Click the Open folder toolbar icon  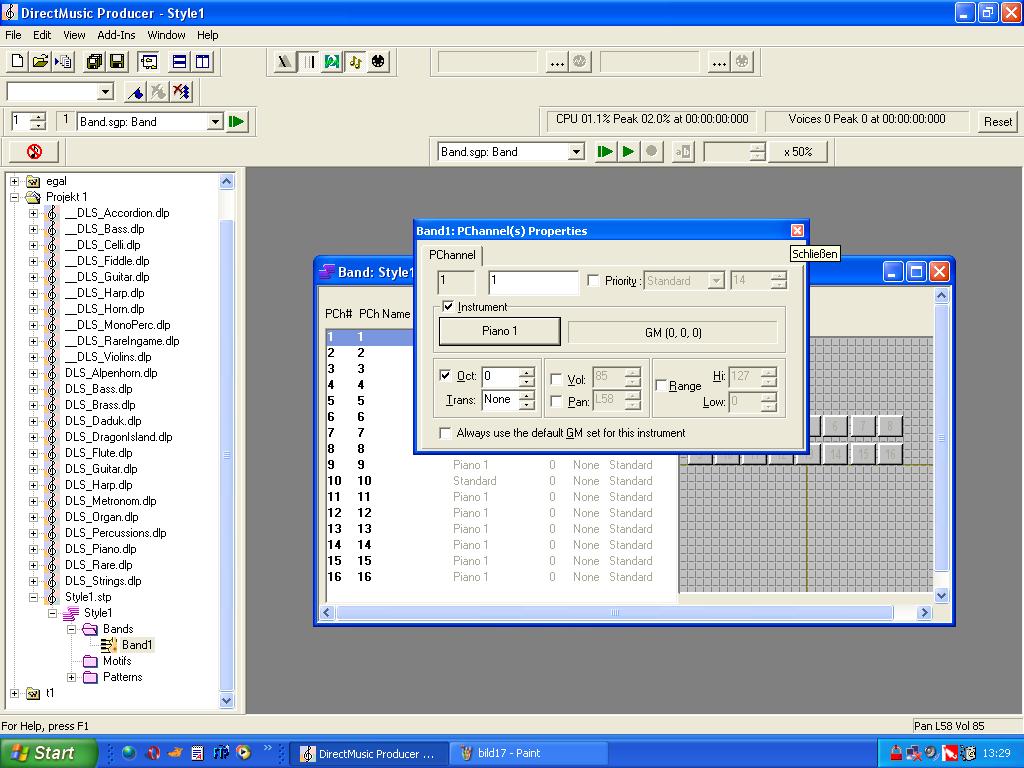(40, 62)
